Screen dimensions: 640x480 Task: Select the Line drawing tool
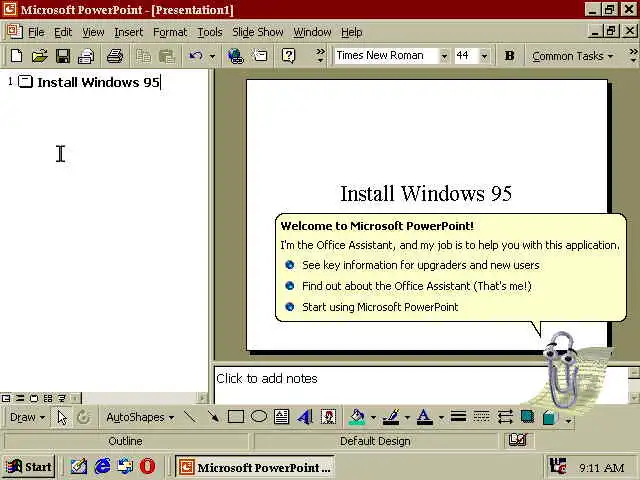pyautogui.click(x=190, y=417)
